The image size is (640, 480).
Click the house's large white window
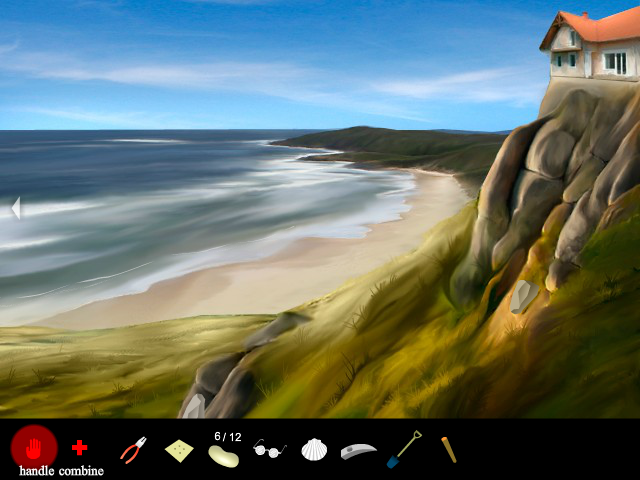tap(616, 63)
